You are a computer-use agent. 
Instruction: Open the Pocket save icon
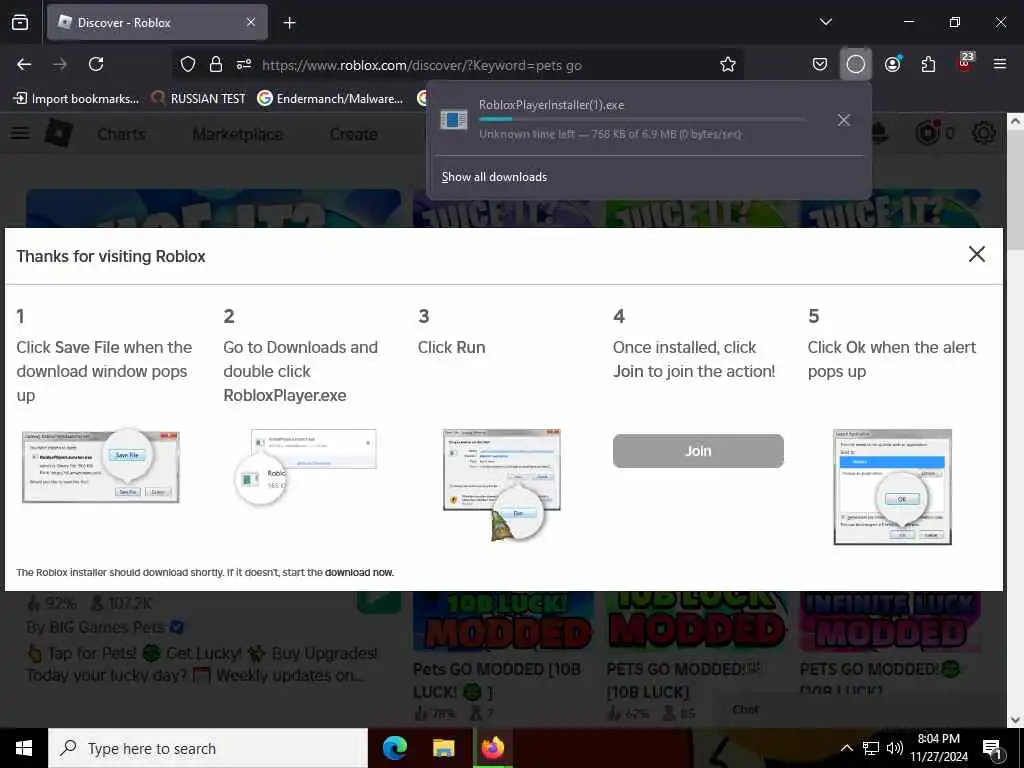(x=820, y=64)
